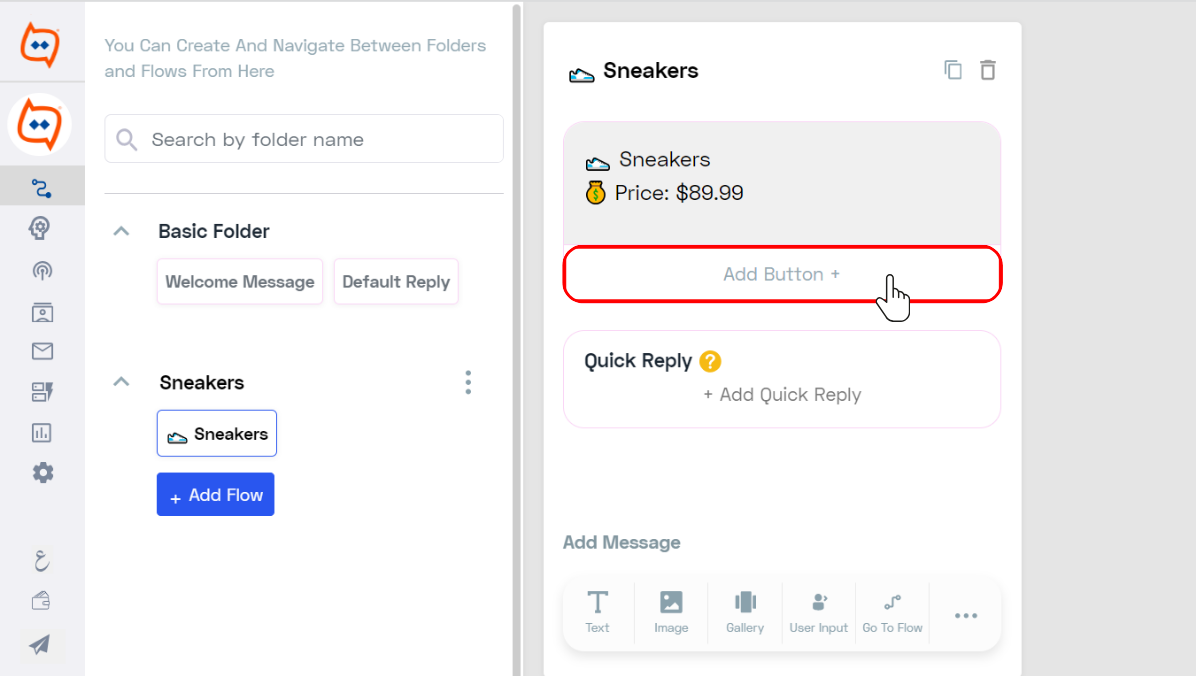
Task: Open the settings gear sidebar icon
Action: (43, 473)
